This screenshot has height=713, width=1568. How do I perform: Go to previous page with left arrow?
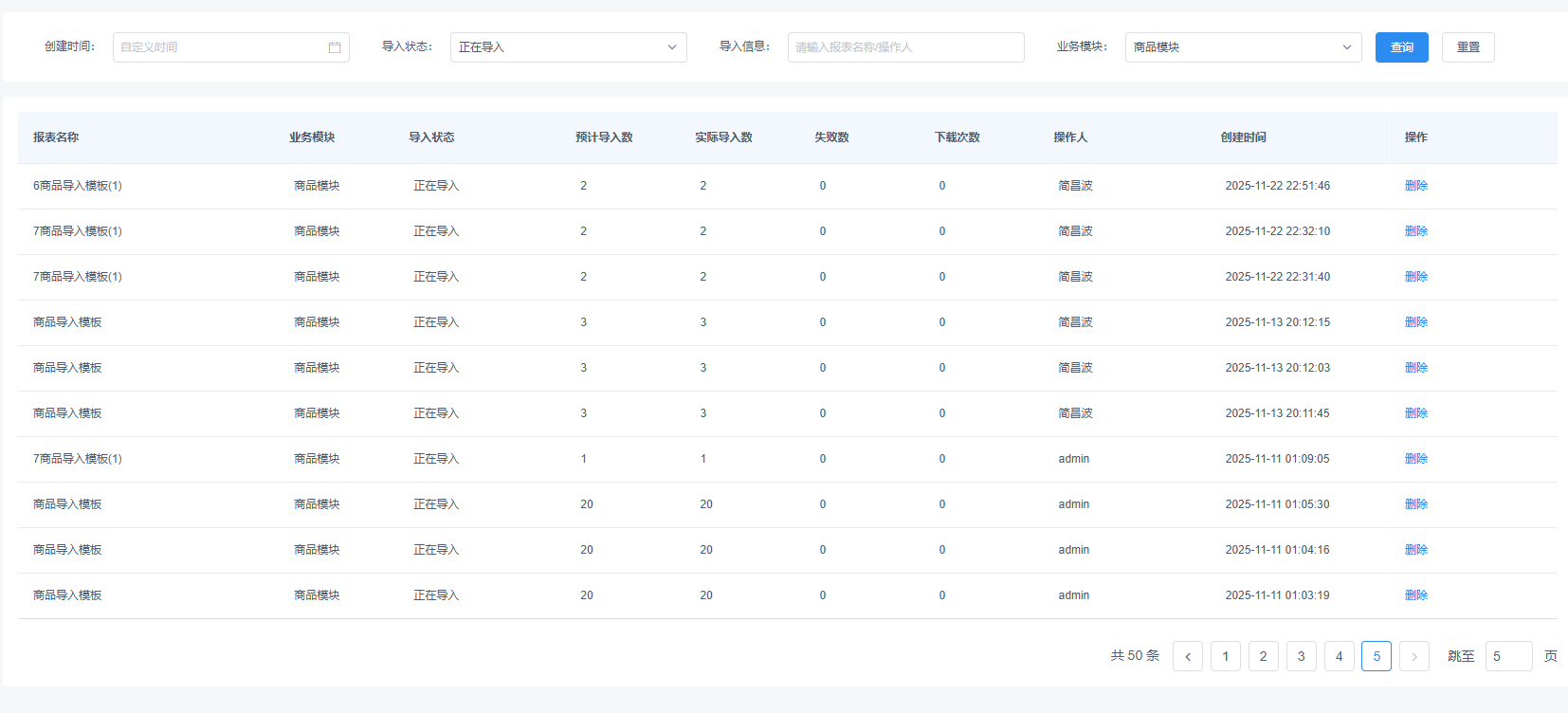(1187, 656)
